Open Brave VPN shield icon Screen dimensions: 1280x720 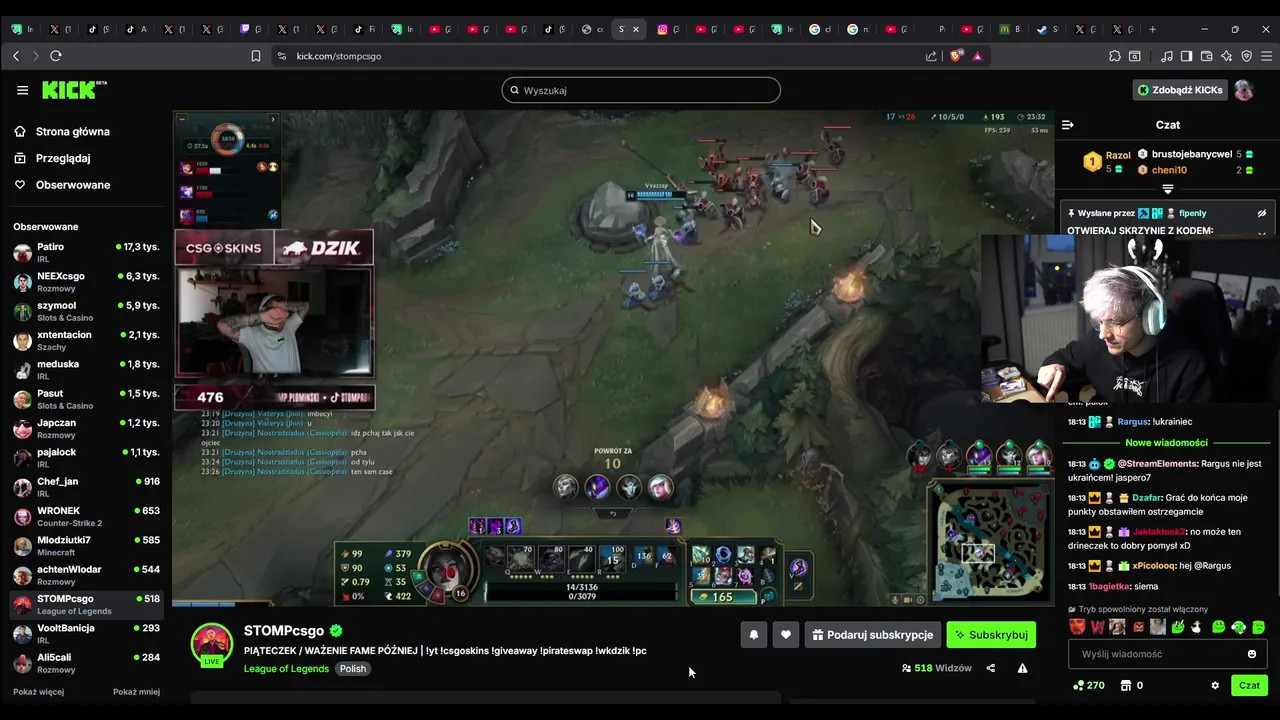click(1246, 56)
